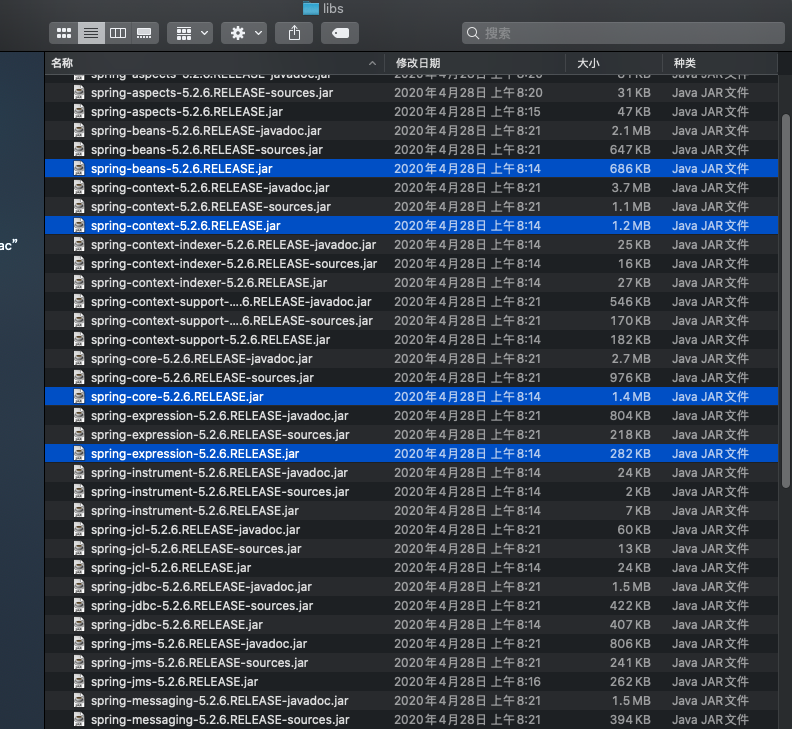Select spring-instrument-5.2.6.RELEASE-sources.jar file
Viewport: 792px width, 729px height.
[x=412, y=492]
